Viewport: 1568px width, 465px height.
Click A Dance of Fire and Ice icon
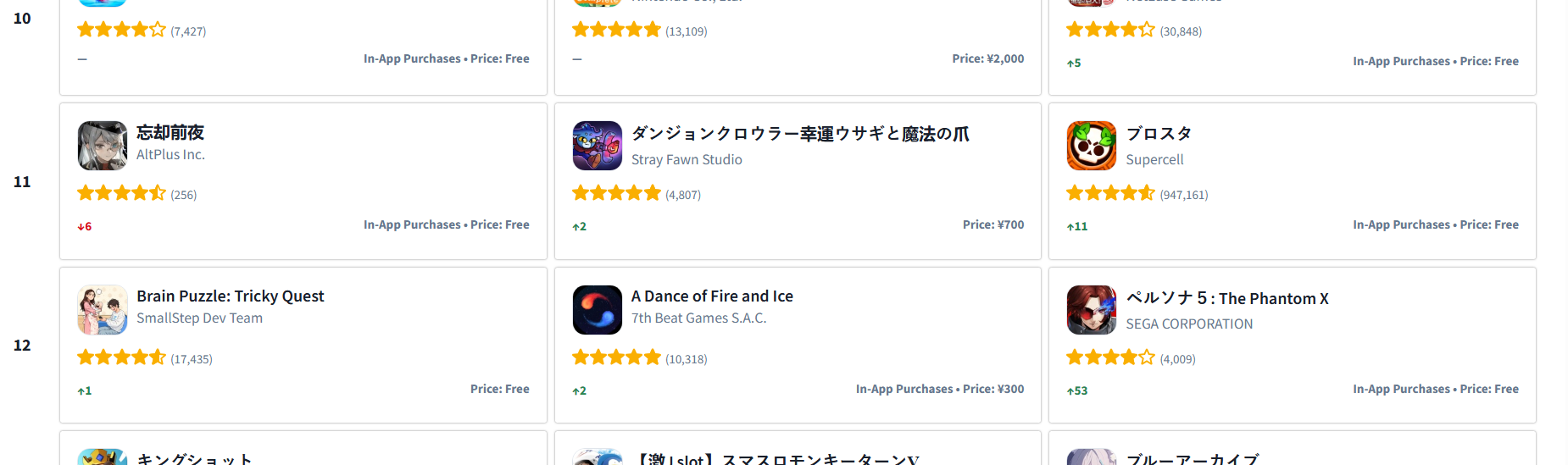tap(597, 310)
